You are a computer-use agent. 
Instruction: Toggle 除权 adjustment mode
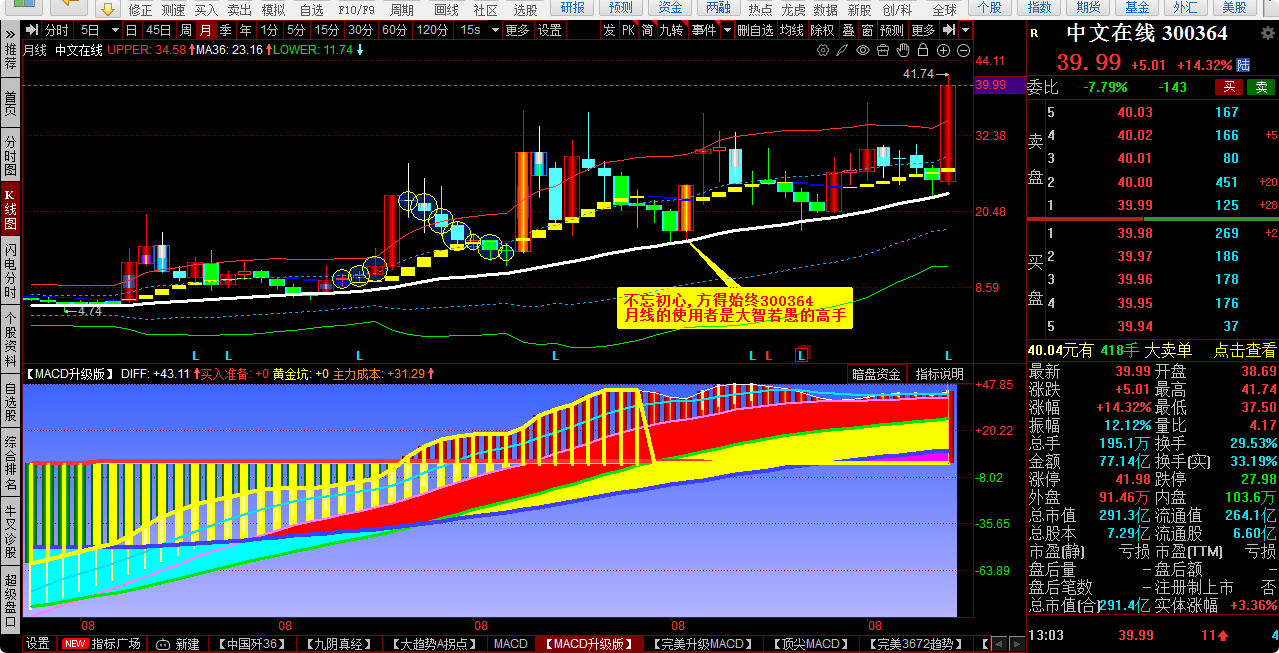click(823, 30)
